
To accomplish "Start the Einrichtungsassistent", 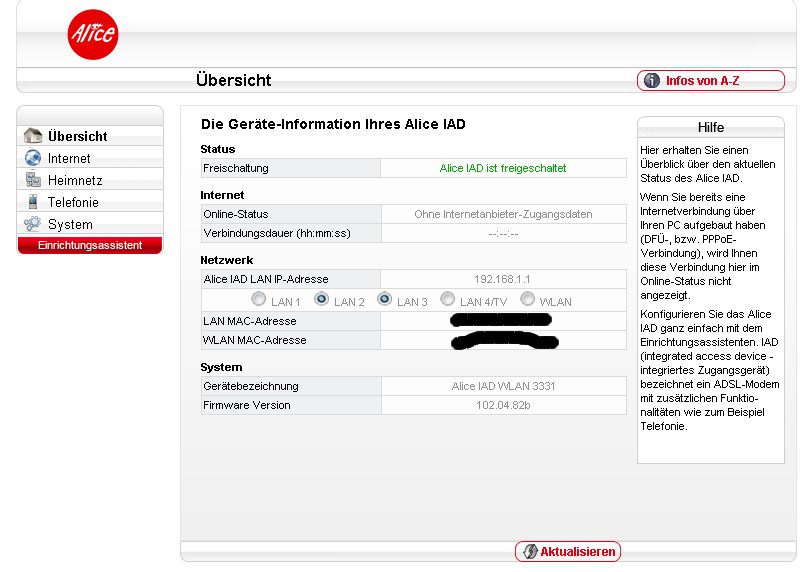I will click(90, 245).
